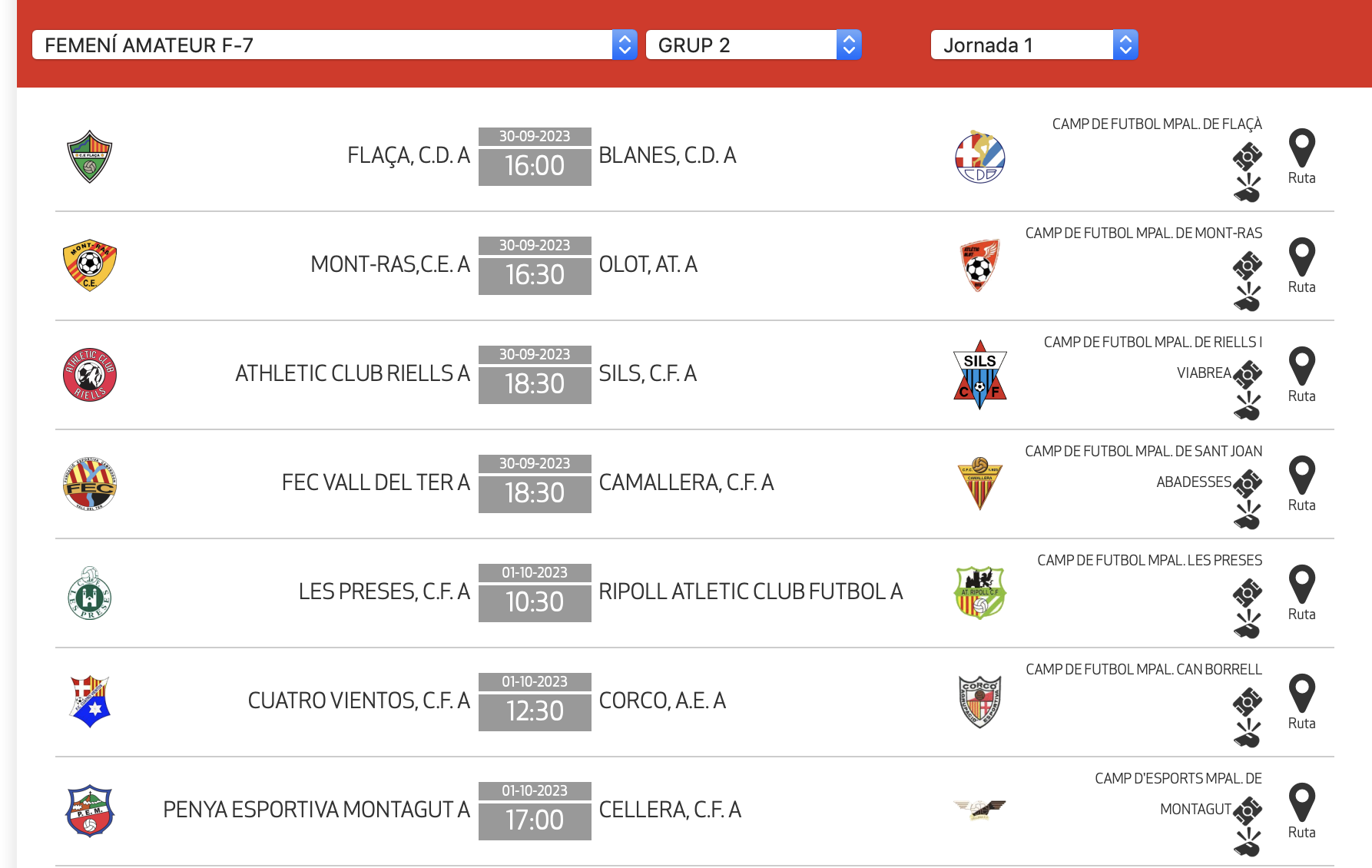Click the Ruta map pin for the Flaçà match
Screen dimensions: 1372x868
click(1301, 148)
